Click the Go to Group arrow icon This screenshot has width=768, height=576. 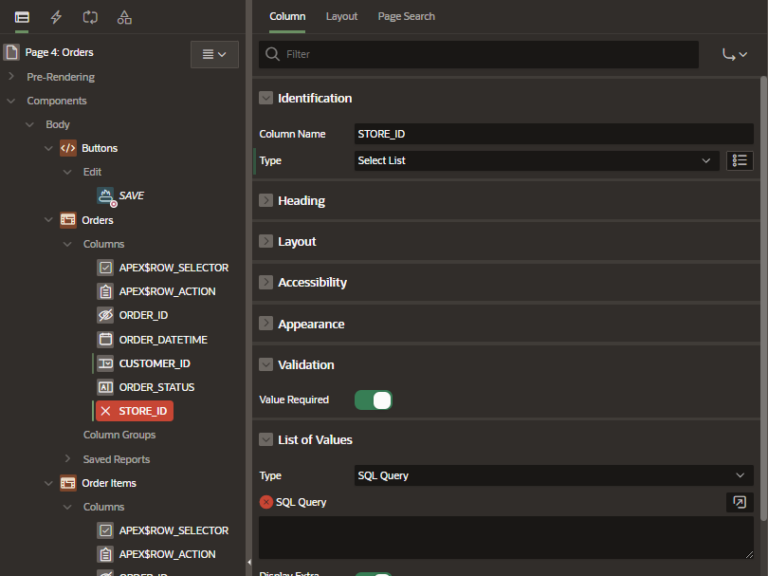click(734, 54)
